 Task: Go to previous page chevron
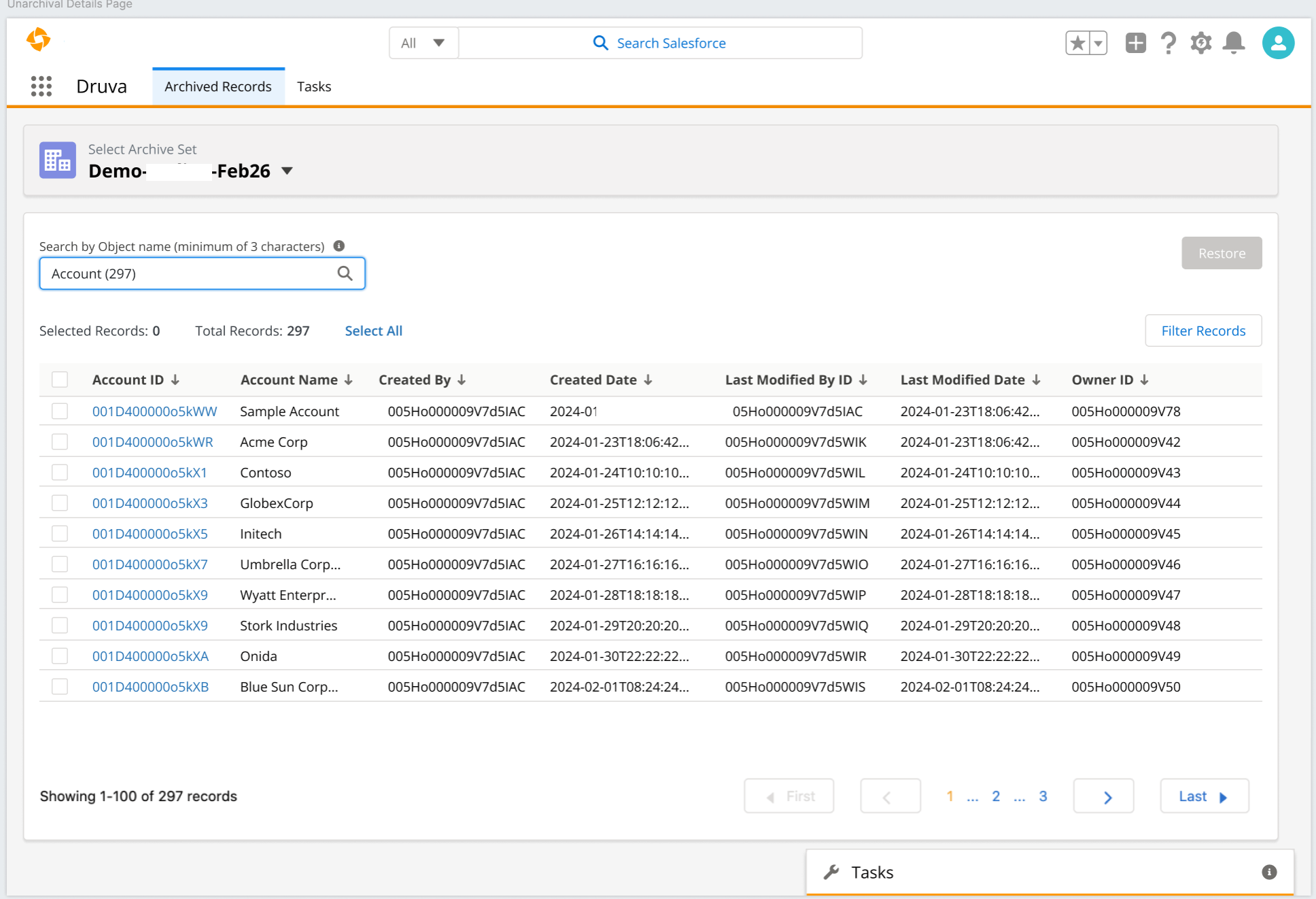[x=890, y=796]
